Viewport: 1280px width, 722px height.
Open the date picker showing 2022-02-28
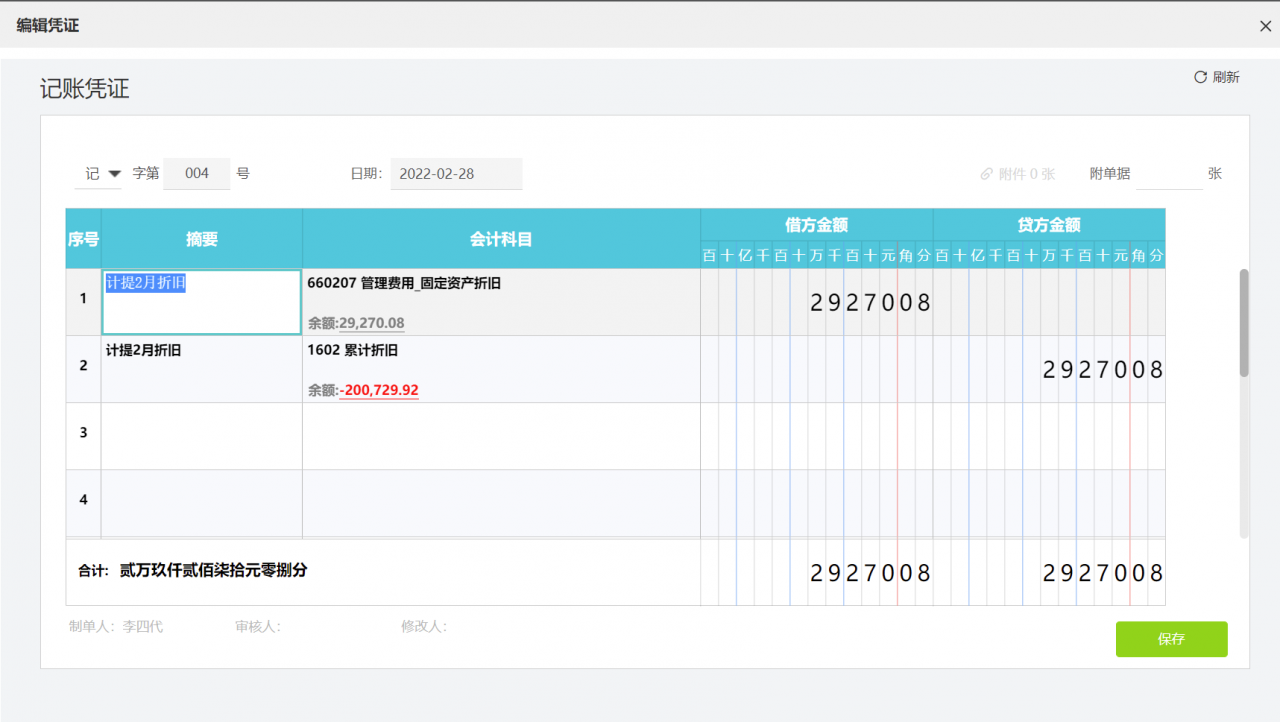(456, 173)
